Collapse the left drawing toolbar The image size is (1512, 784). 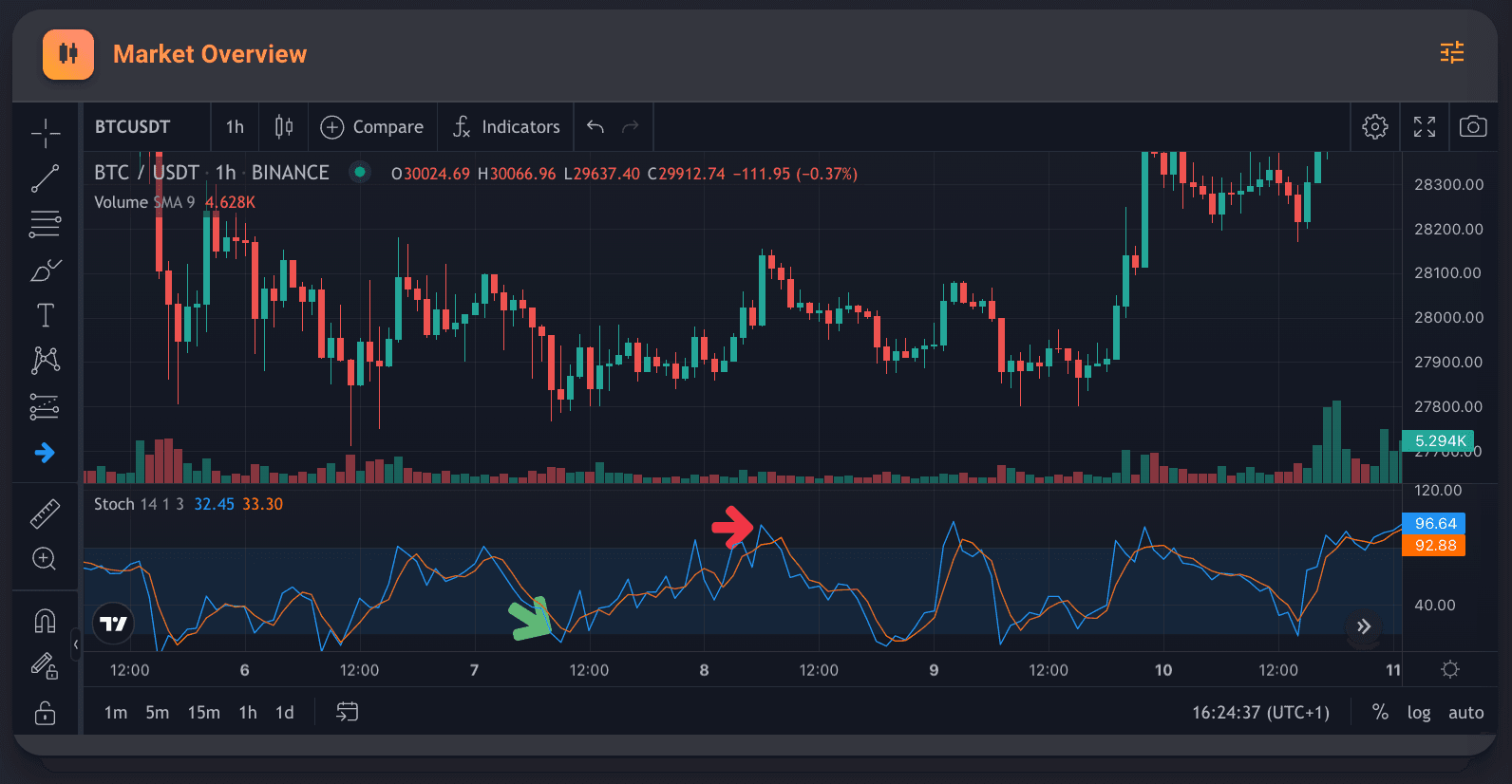76,644
